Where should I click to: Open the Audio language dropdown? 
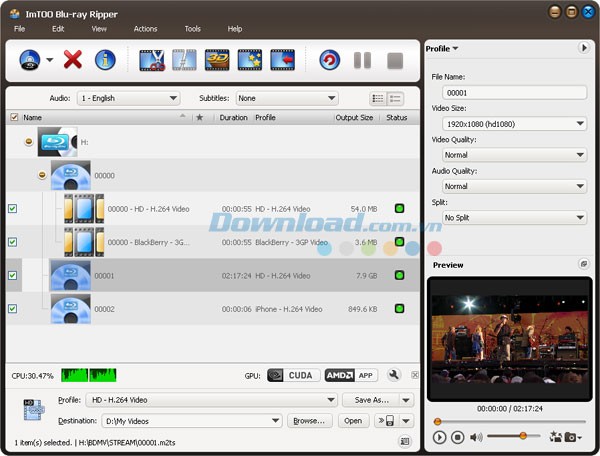click(129, 98)
